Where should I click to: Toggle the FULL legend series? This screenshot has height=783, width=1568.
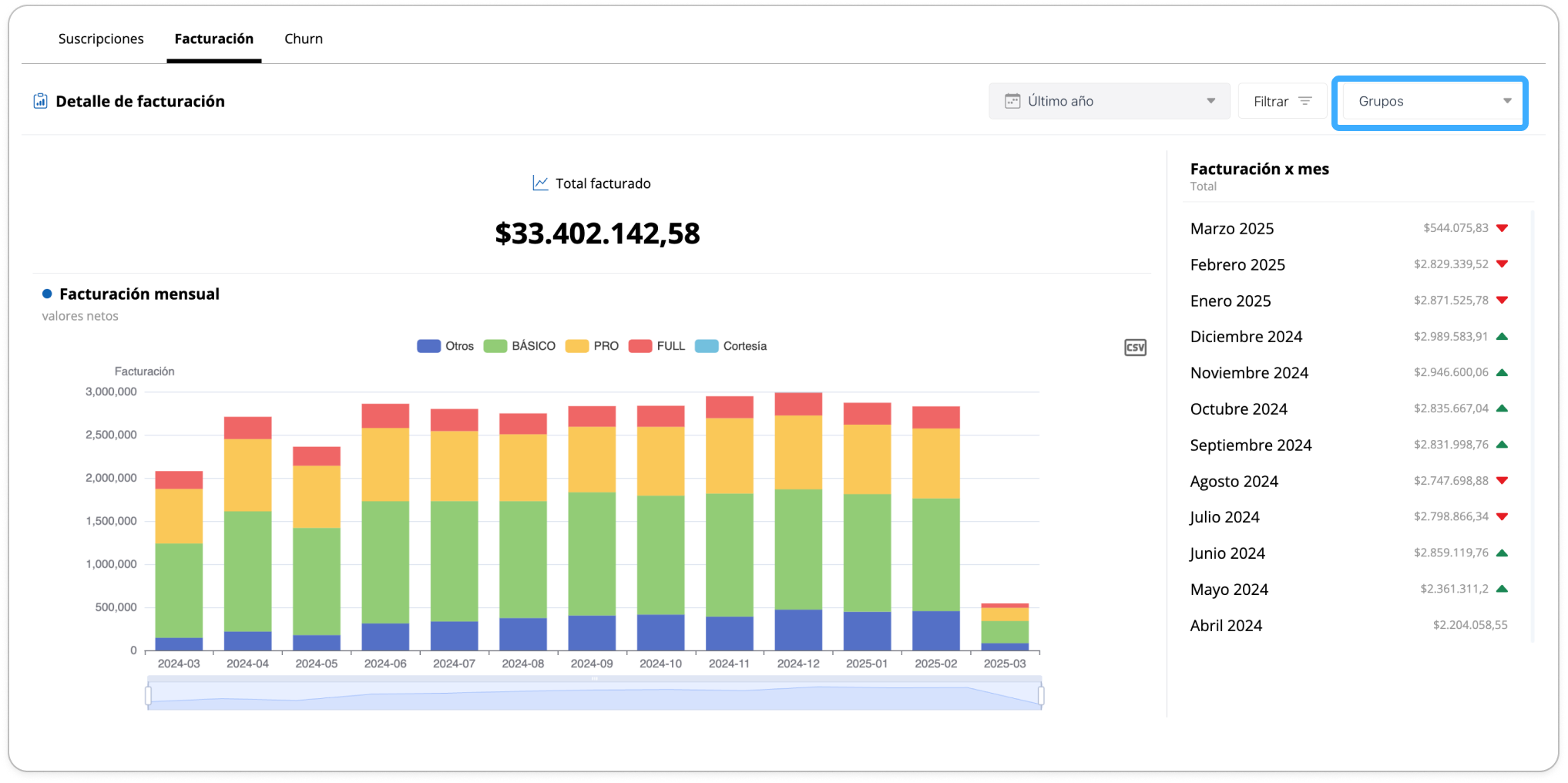(x=656, y=346)
